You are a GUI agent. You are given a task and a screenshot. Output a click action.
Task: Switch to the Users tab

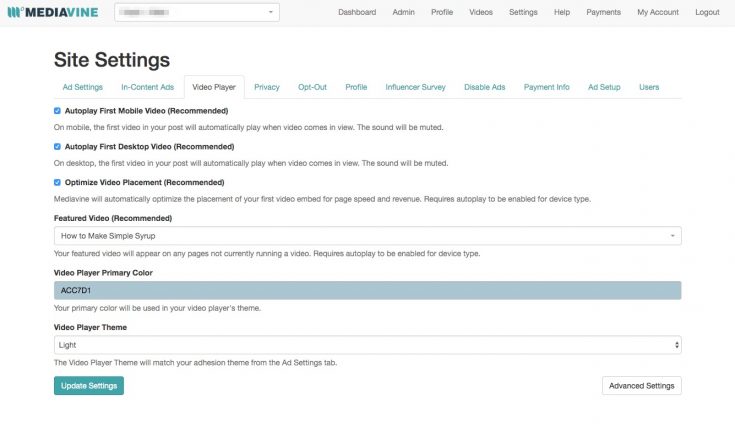coord(649,87)
